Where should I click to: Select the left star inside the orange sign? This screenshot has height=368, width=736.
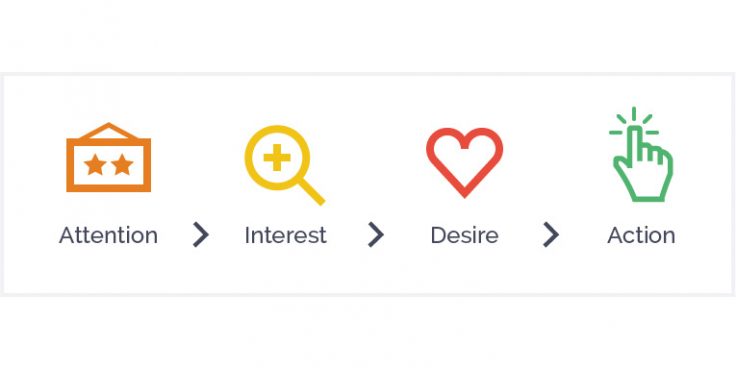95,165
